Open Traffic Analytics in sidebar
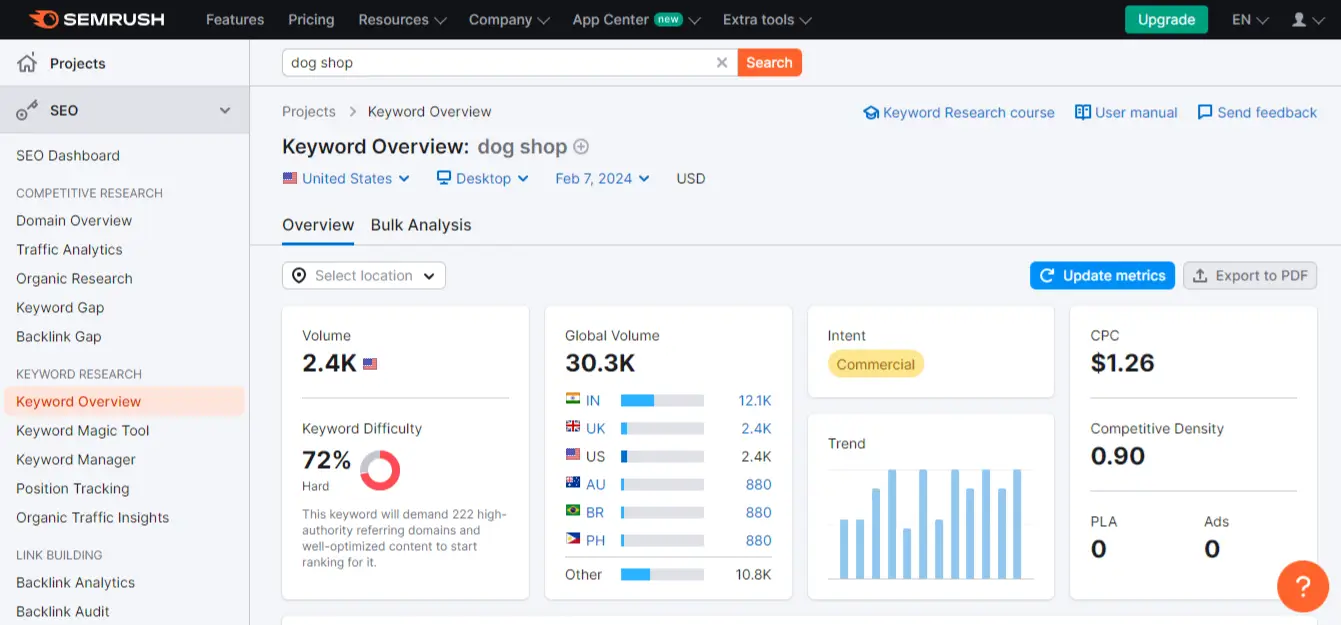1341x625 pixels. click(69, 249)
